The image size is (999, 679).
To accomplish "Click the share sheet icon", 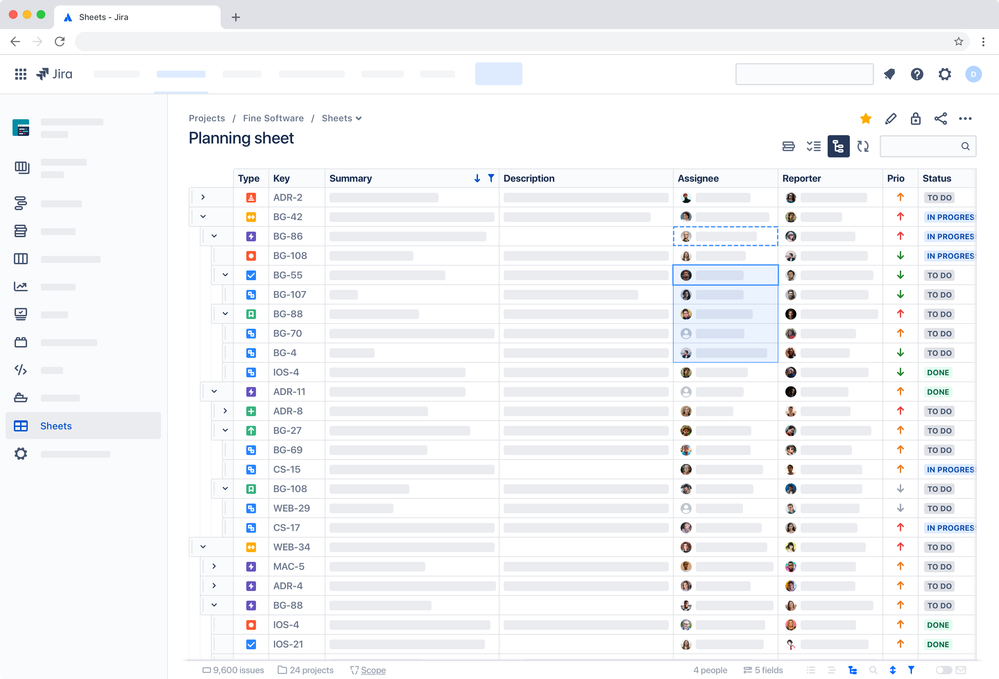I will point(940,118).
